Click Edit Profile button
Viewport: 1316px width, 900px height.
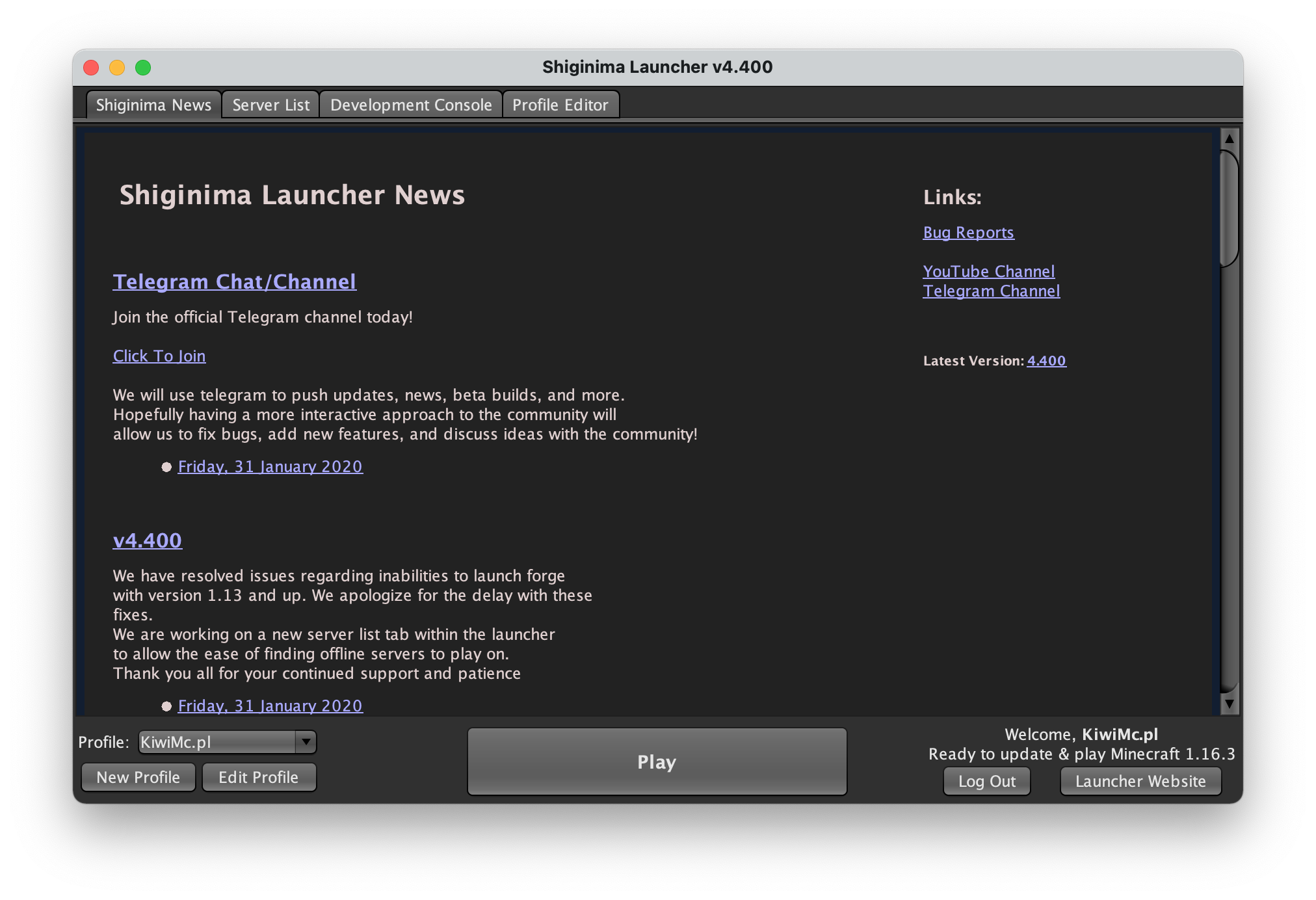pos(259,777)
